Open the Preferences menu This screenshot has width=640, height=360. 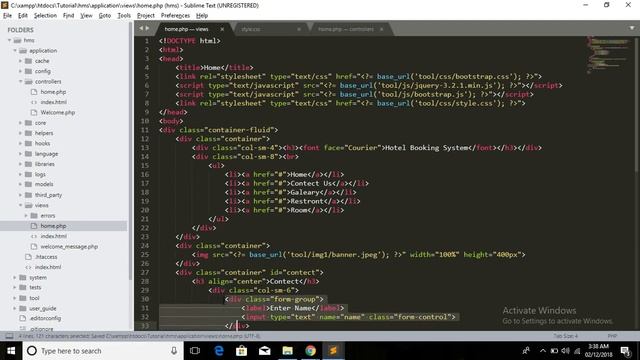(175, 16)
